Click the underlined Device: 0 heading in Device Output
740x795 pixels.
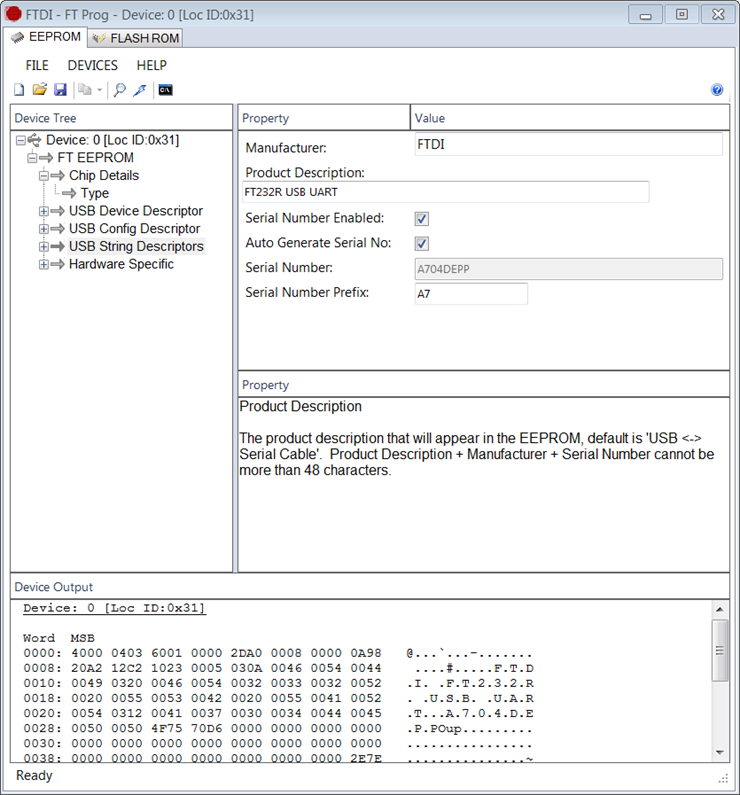(x=114, y=608)
